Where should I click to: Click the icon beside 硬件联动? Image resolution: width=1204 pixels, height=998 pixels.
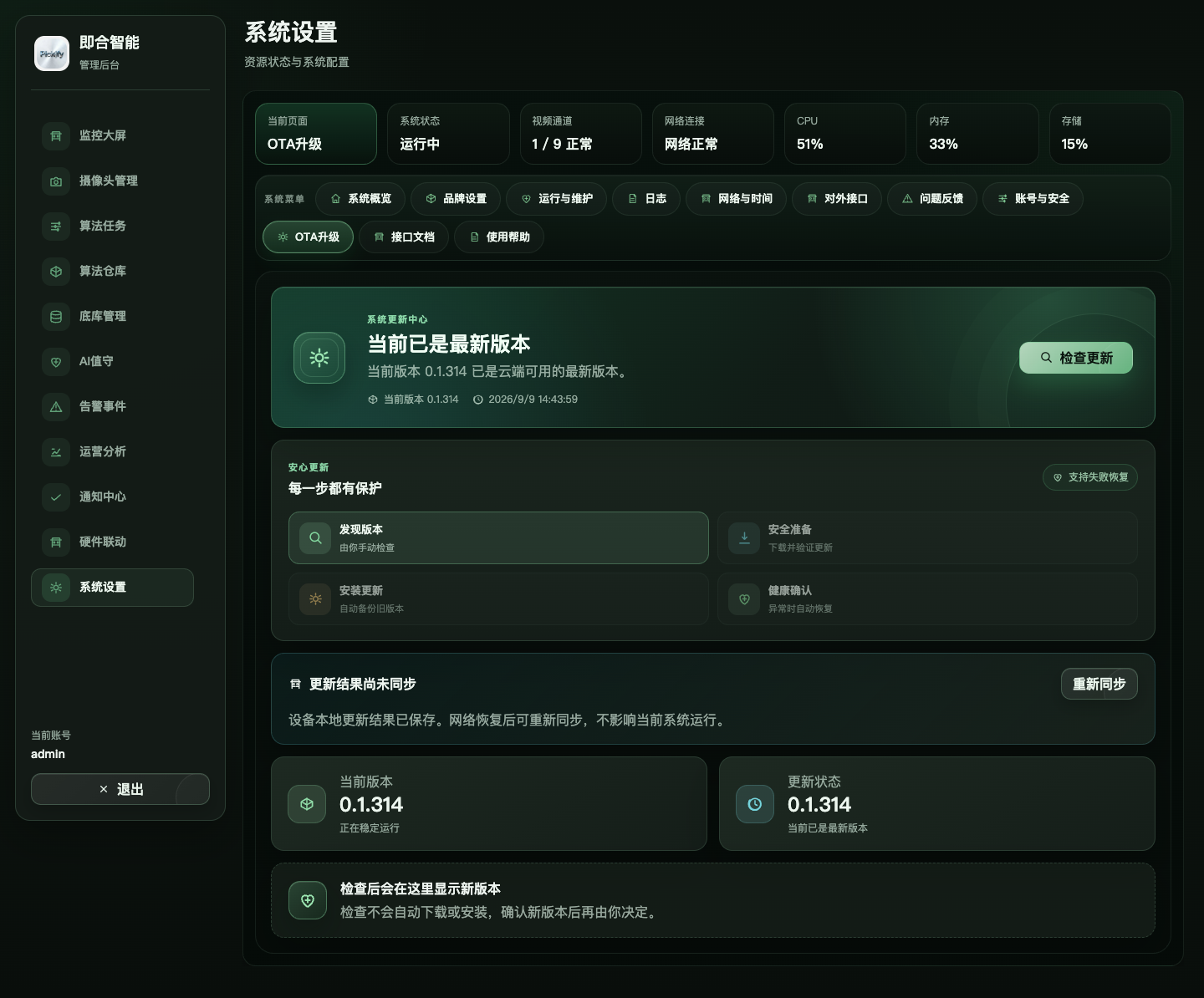(56, 542)
